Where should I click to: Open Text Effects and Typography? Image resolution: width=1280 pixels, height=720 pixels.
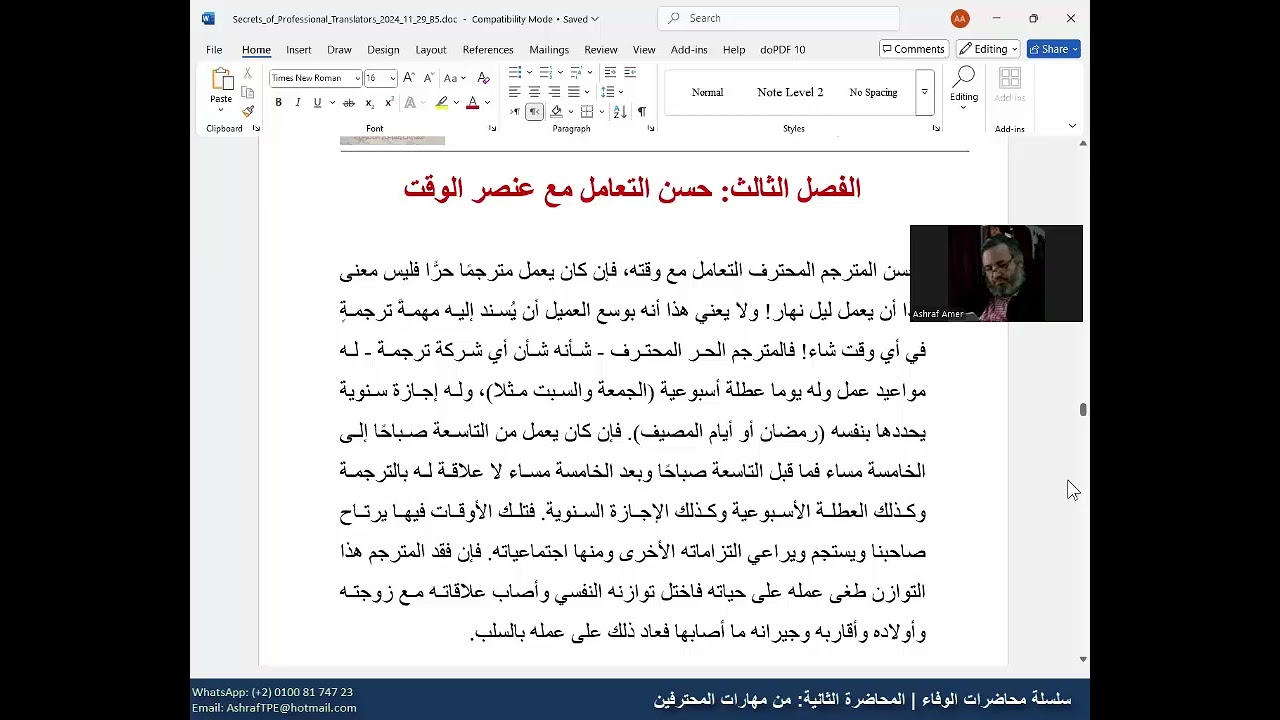[x=410, y=103]
